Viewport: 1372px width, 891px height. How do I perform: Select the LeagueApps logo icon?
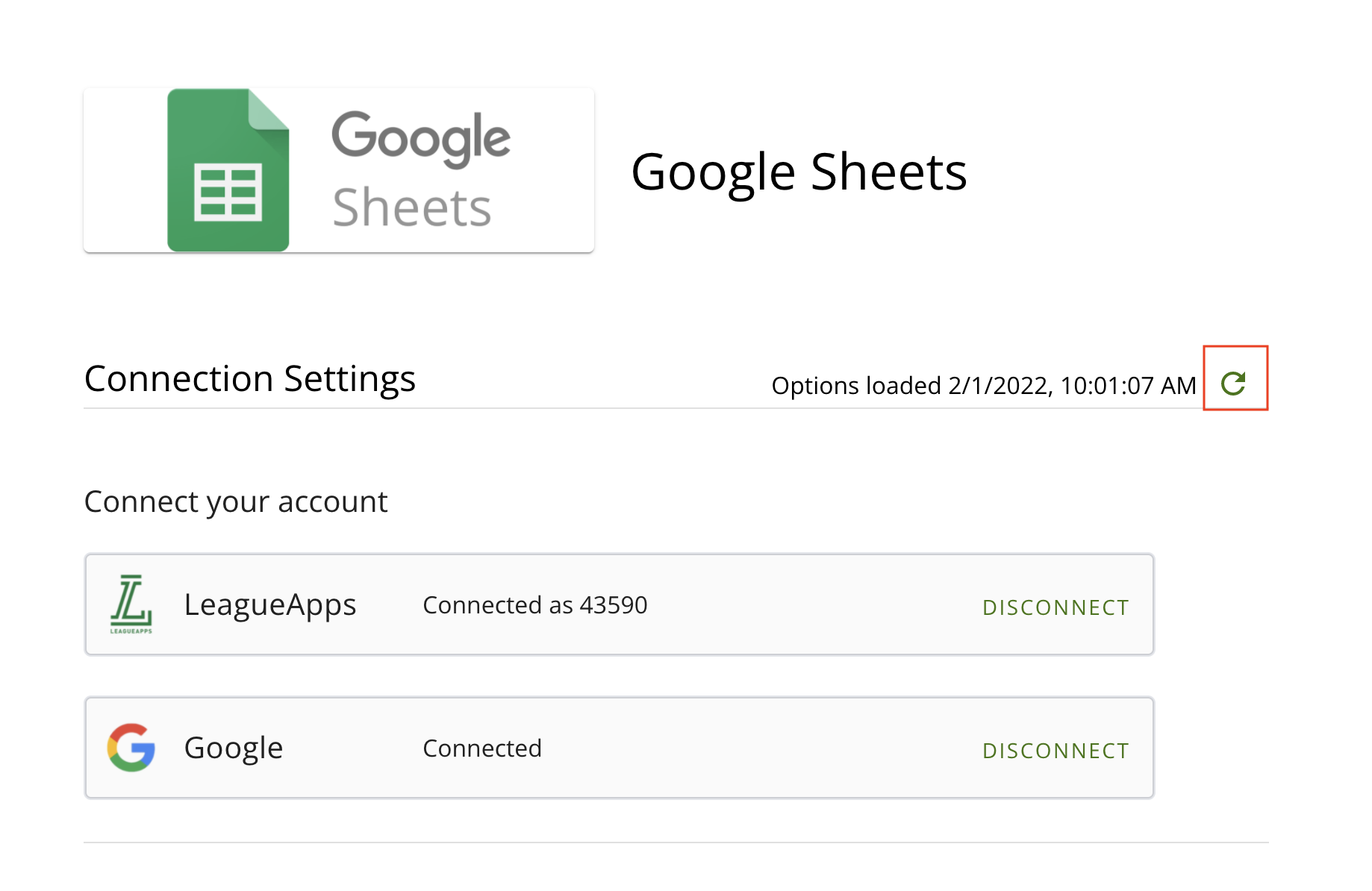131,604
